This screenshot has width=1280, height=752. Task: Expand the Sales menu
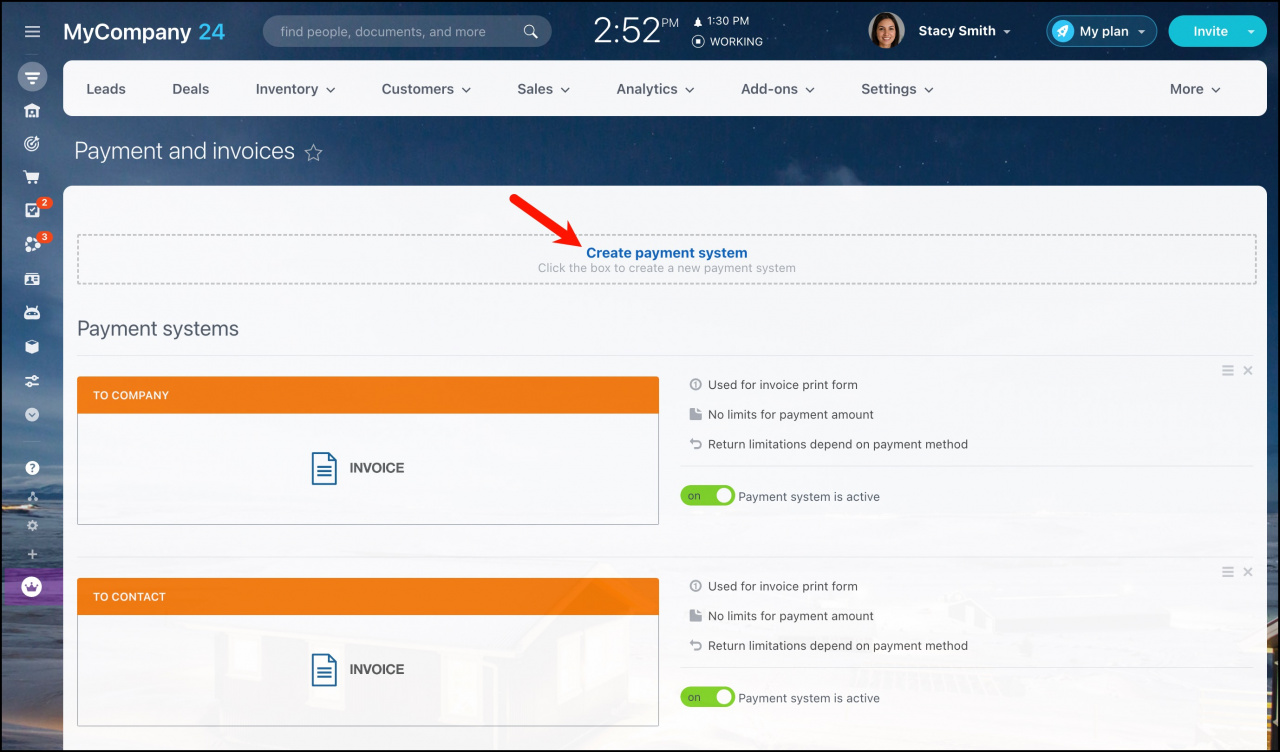coord(544,89)
